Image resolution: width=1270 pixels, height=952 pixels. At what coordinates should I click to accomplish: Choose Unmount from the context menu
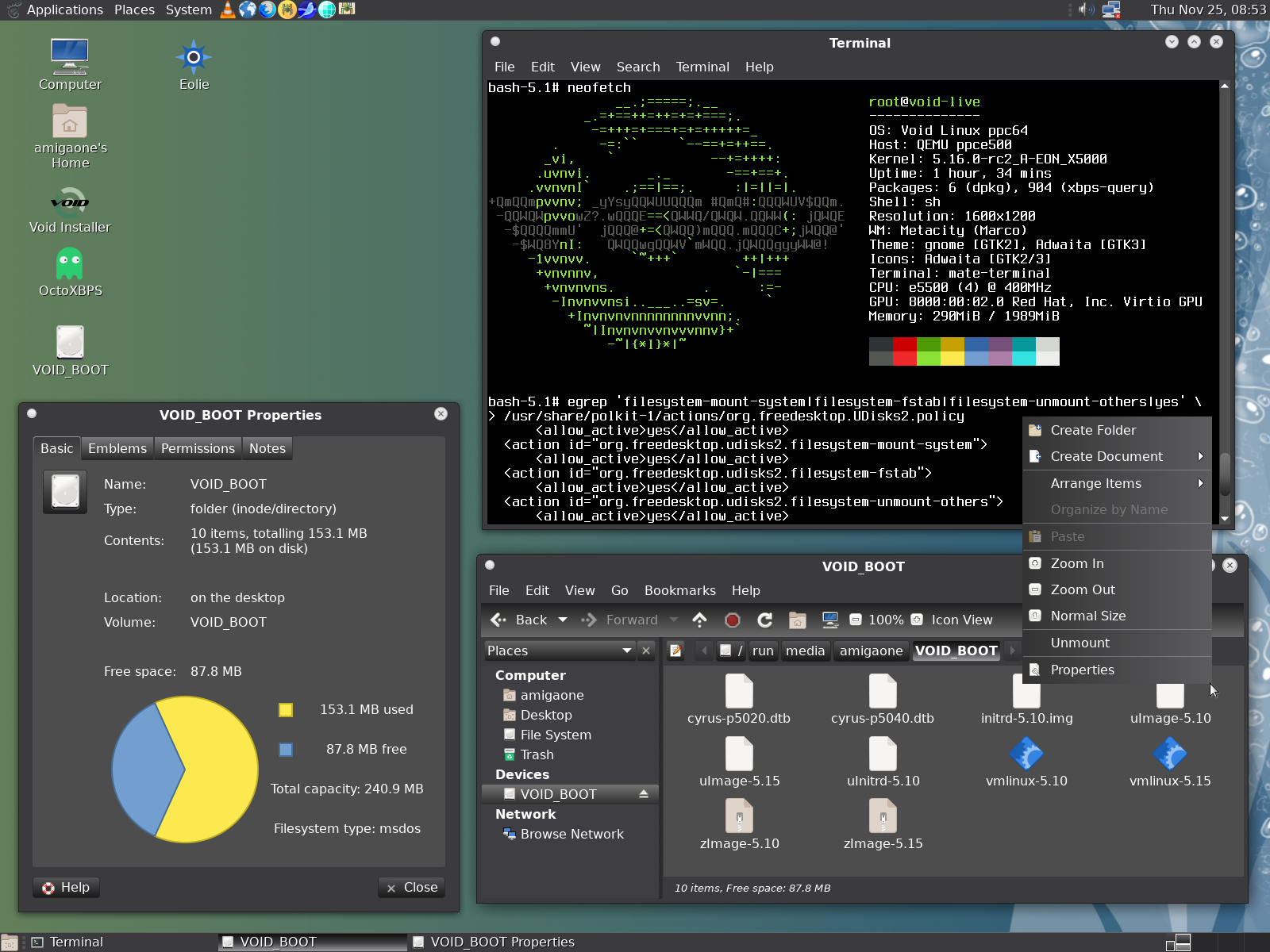(x=1080, y=643)
